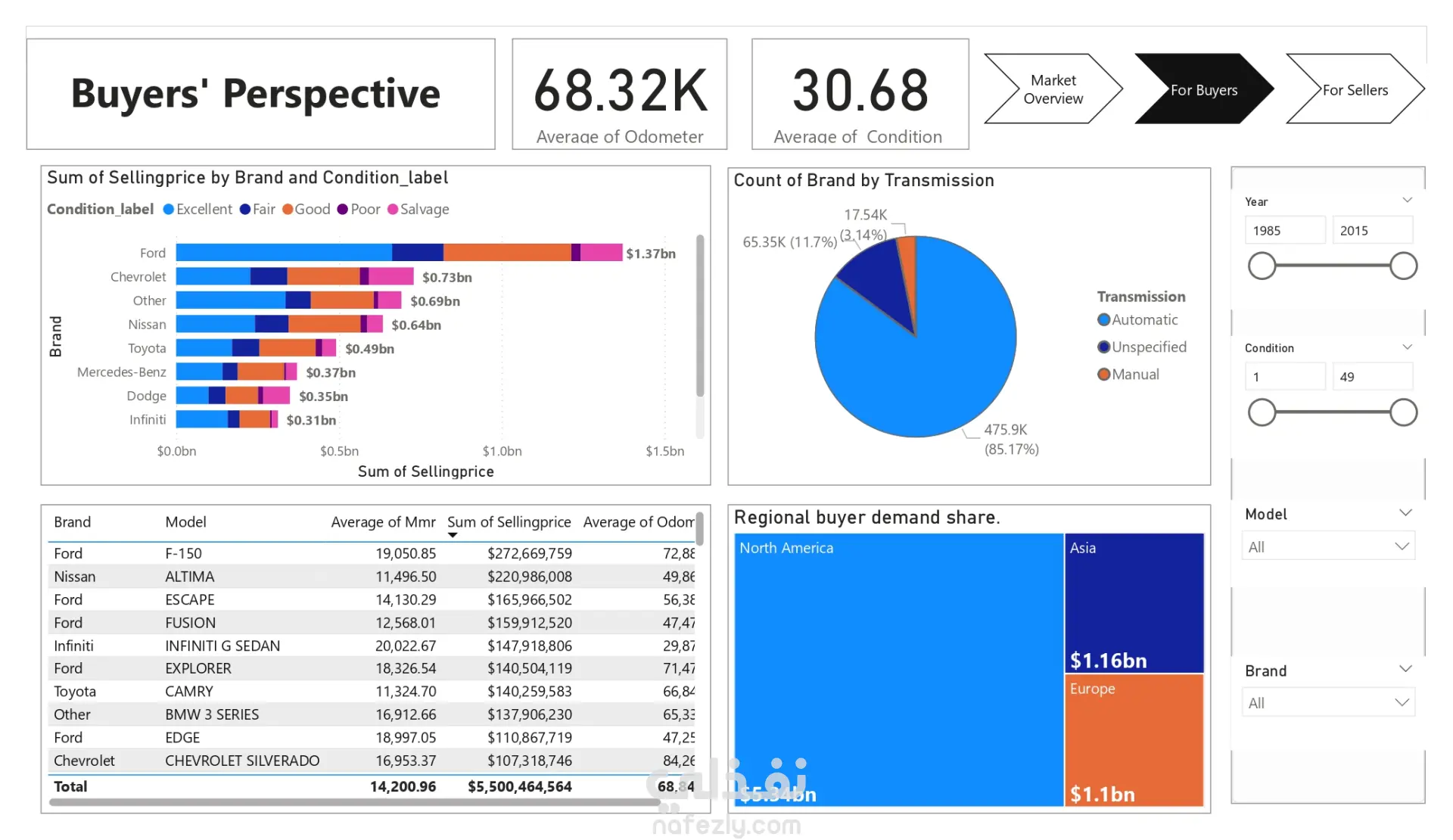Collapse the Year slicer chevron

pos(1408,201)
